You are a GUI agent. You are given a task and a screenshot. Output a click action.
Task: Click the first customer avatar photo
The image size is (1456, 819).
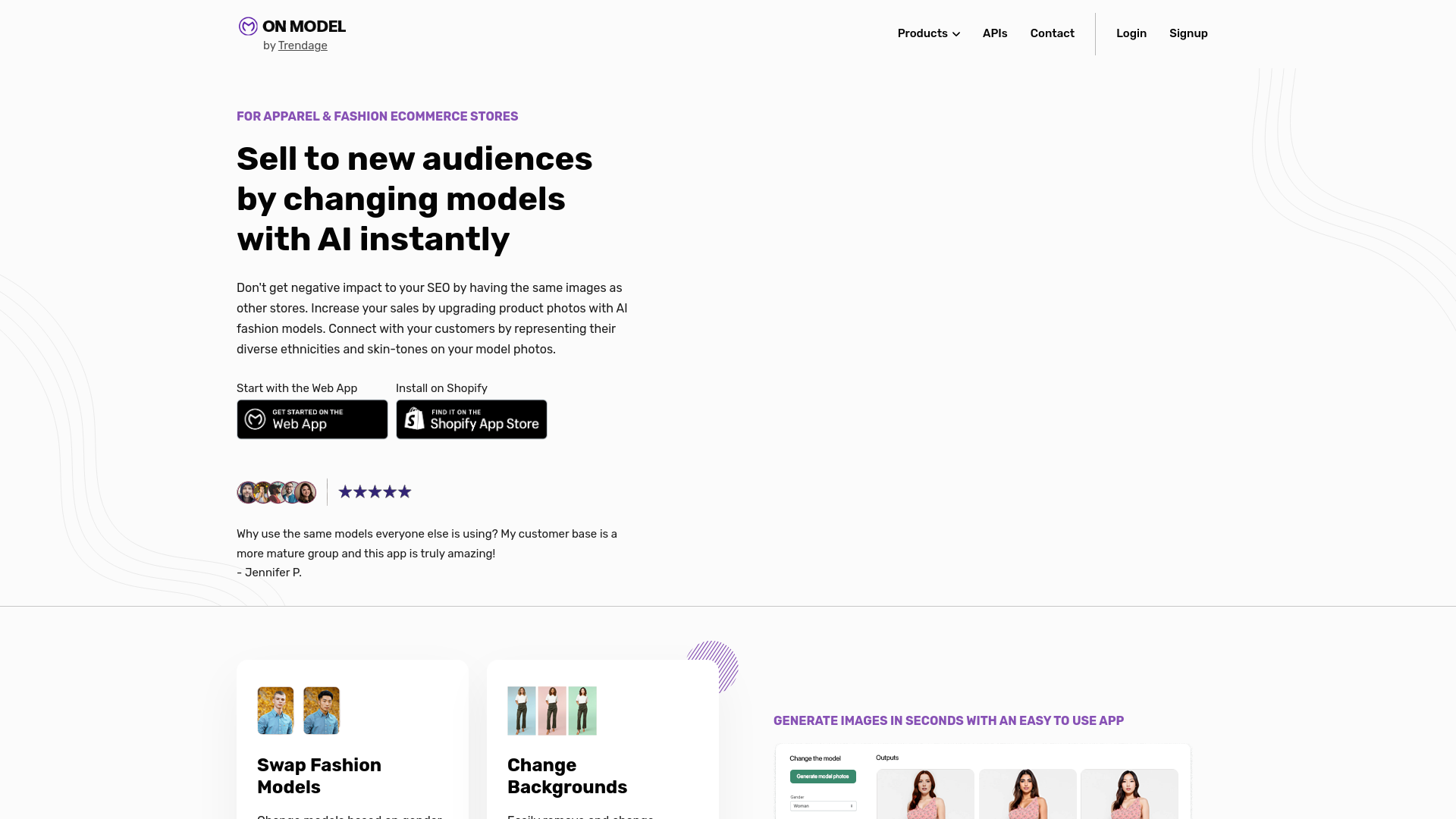click(246, 491)
